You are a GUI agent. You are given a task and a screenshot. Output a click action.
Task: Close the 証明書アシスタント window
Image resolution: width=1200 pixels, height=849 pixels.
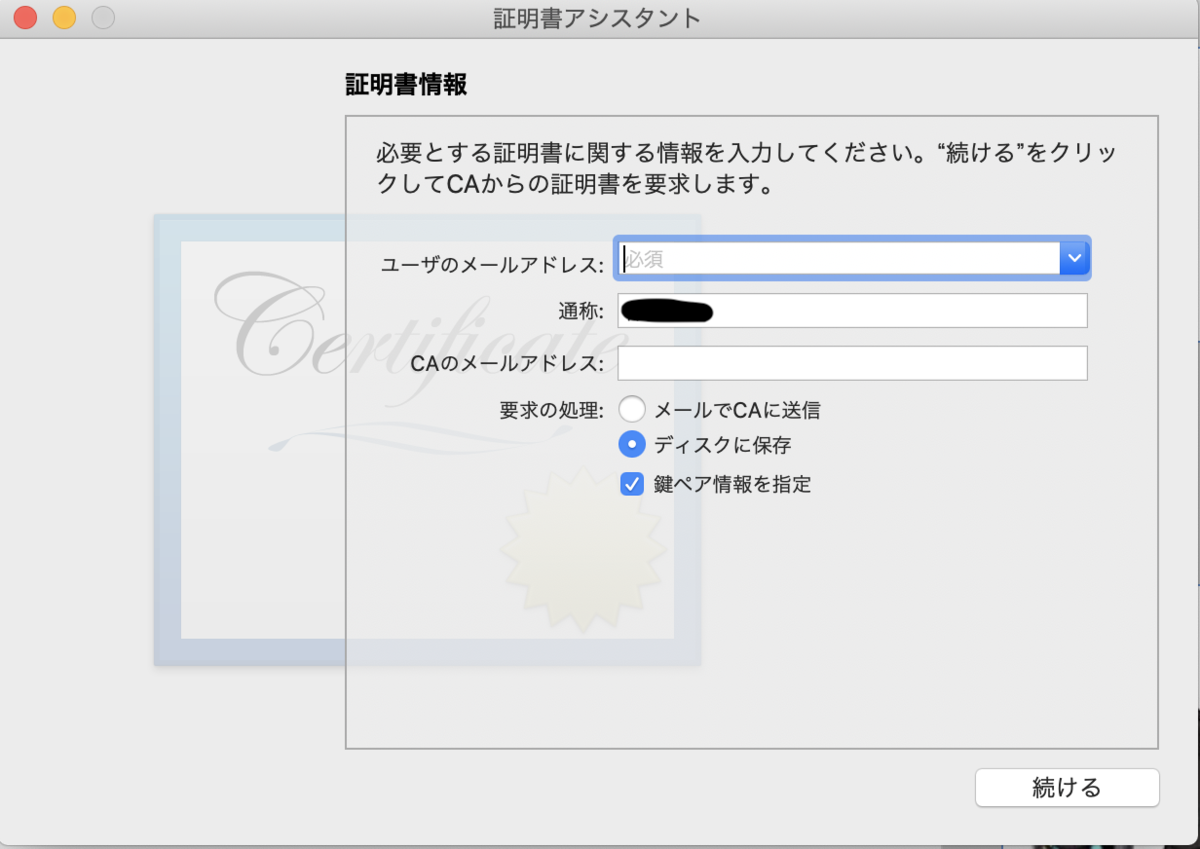25,17
